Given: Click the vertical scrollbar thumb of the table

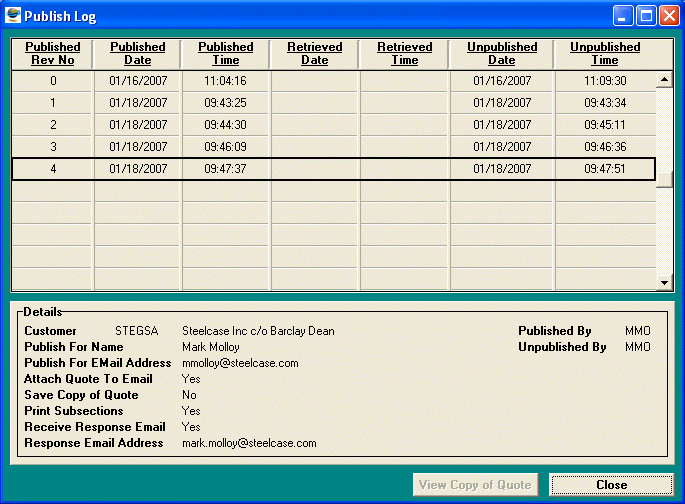Looking at the screenshot, I should coord(664,180).
